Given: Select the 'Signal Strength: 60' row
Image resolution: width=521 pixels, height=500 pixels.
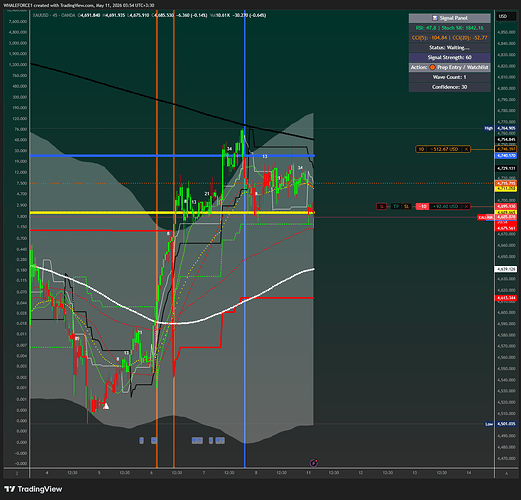Looking at the screenshot, I should pos(450,57).
